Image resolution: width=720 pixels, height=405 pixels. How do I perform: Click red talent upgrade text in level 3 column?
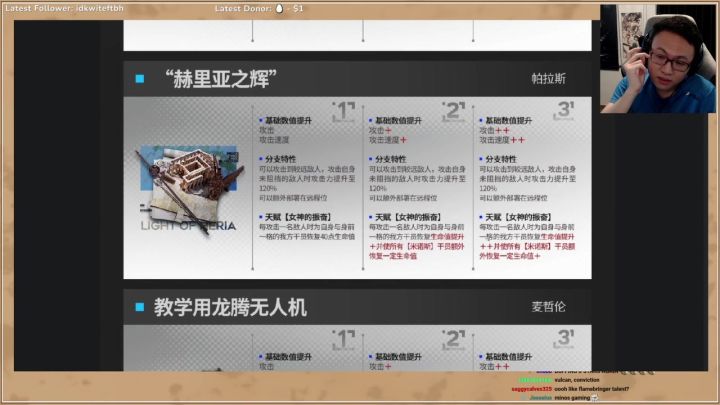pos(527,246)
